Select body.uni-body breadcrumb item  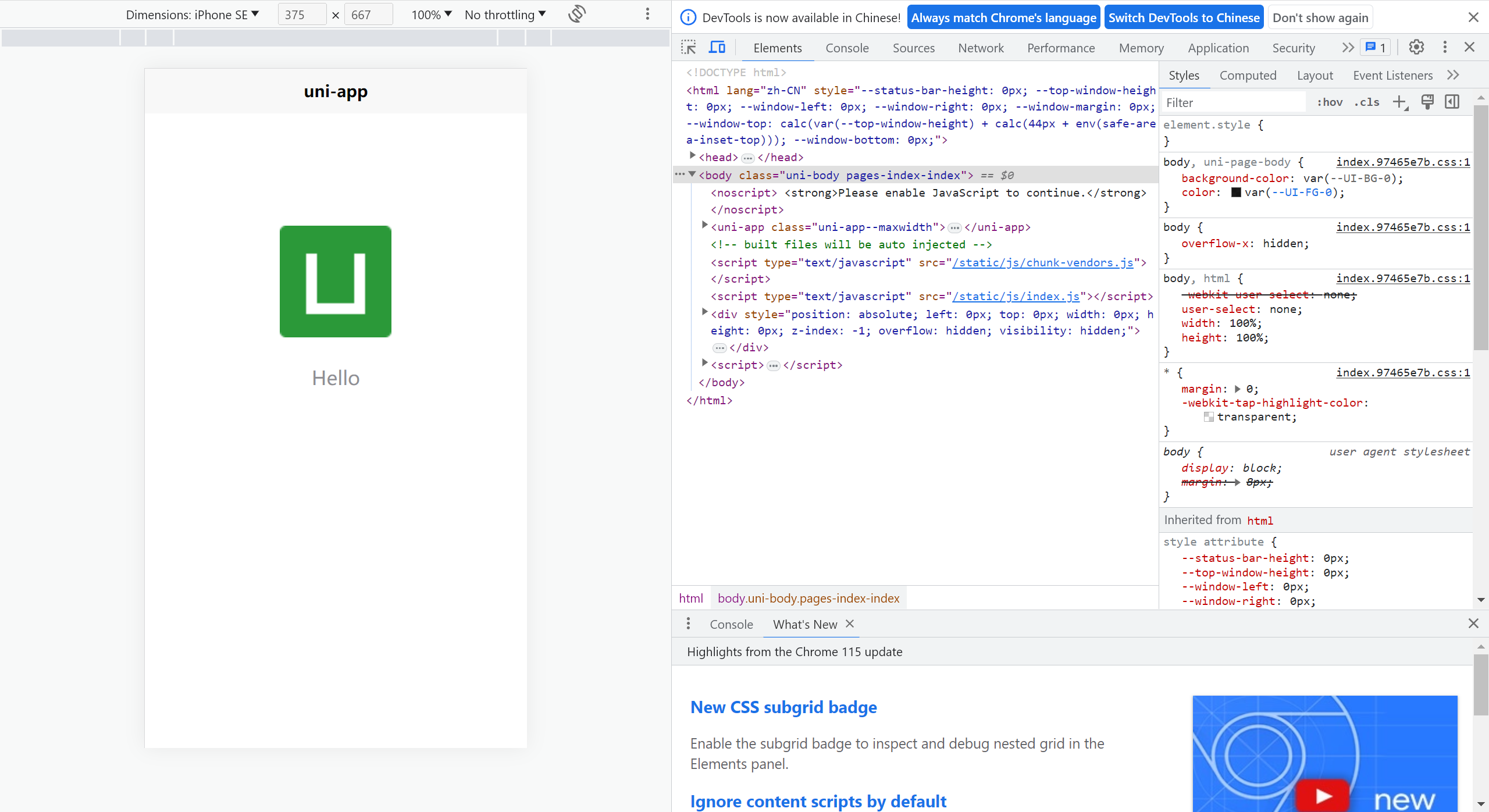point(808,598)
